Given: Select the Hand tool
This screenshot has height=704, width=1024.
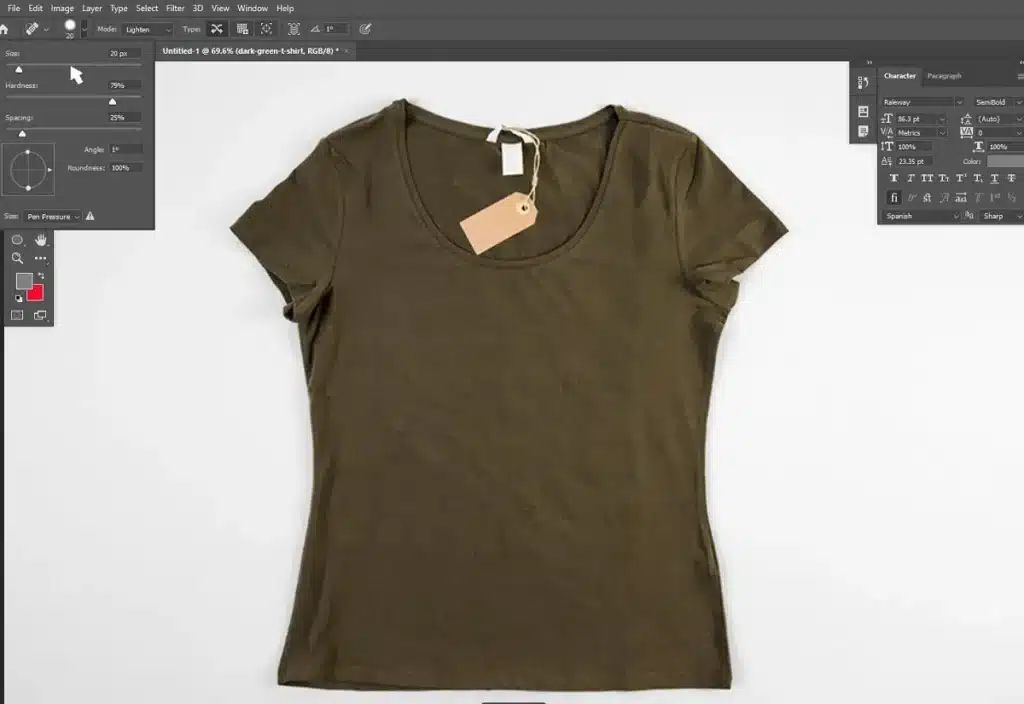Looking at the screenshot, I should point(41,240).
